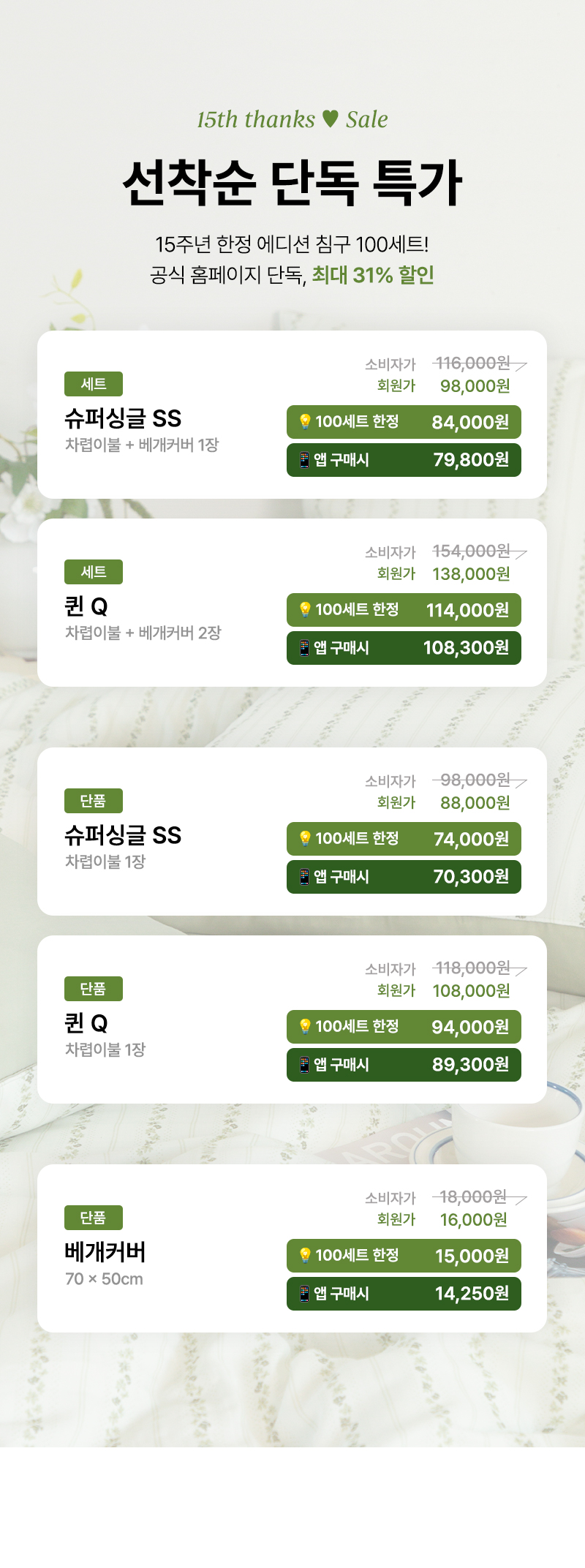585x1568 pixels.
Task: Click the 최대 31% 할인 highlighted text
Action: (373, 275)
